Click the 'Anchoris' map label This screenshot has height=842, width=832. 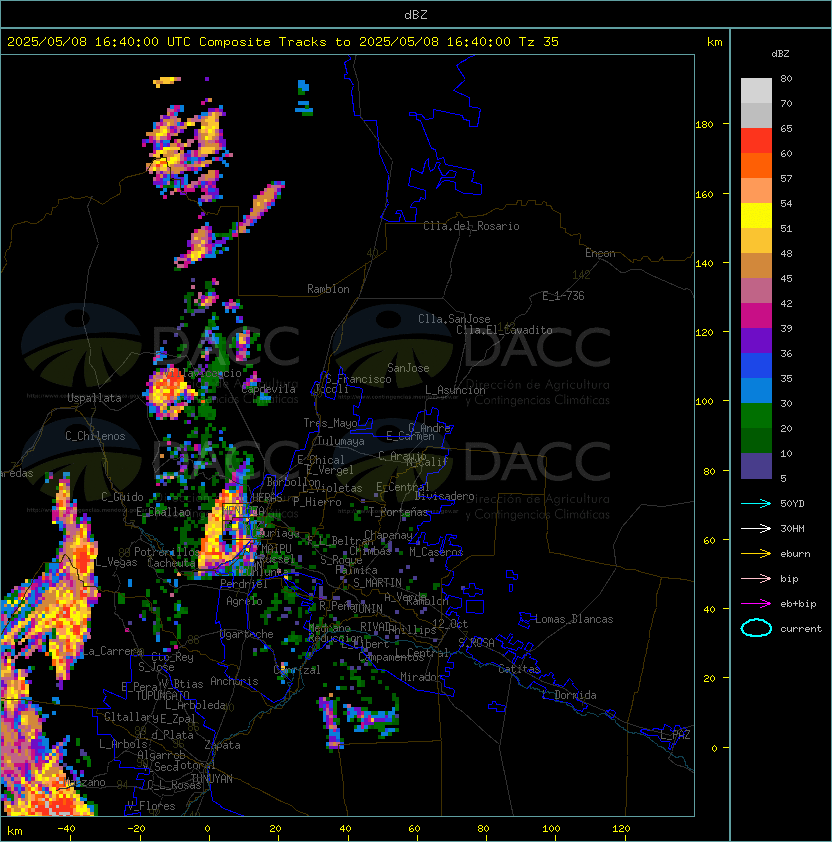click(234, 681)
